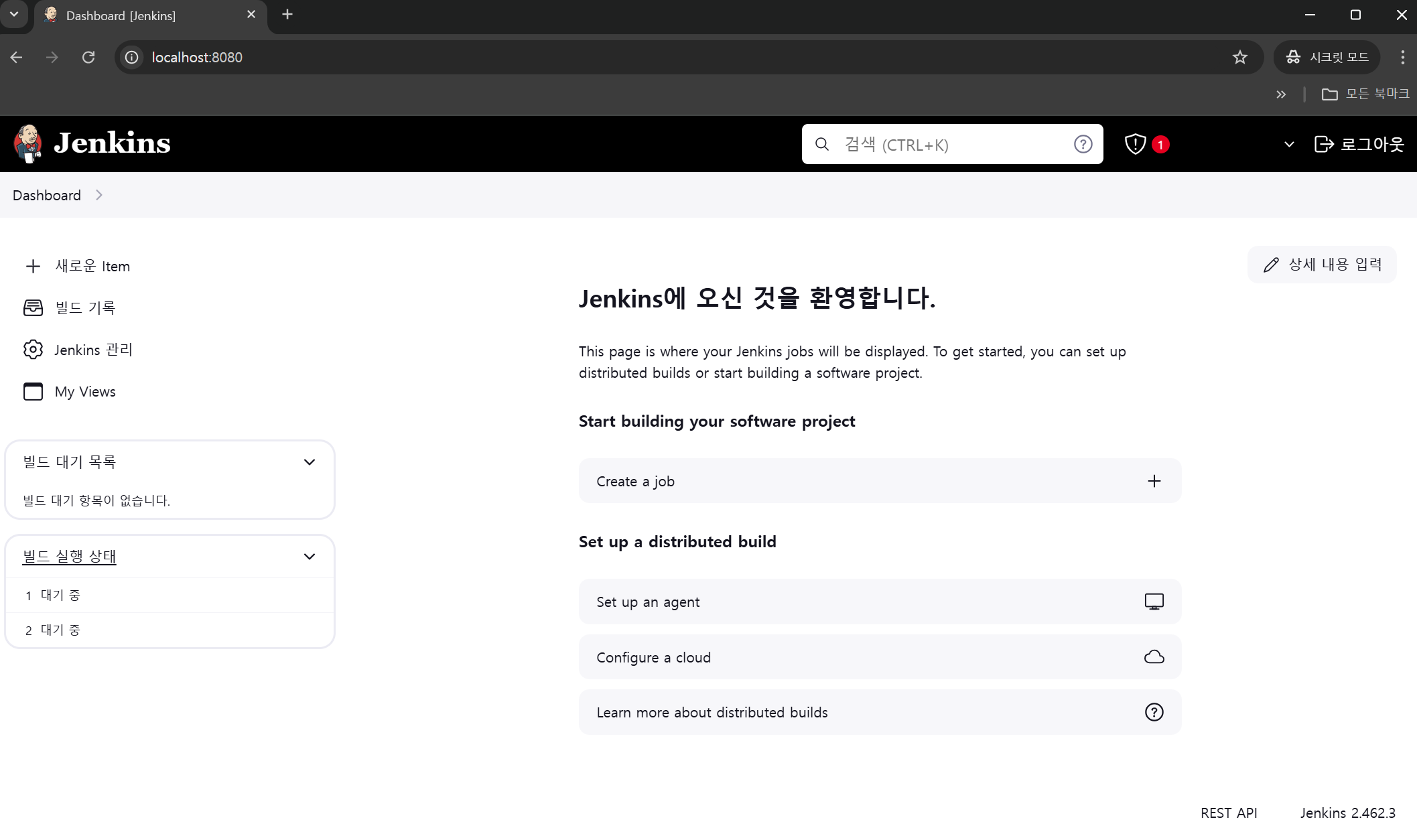
Task: Click the monitor icon on Set up an agent
Action: click(1154, 602)
